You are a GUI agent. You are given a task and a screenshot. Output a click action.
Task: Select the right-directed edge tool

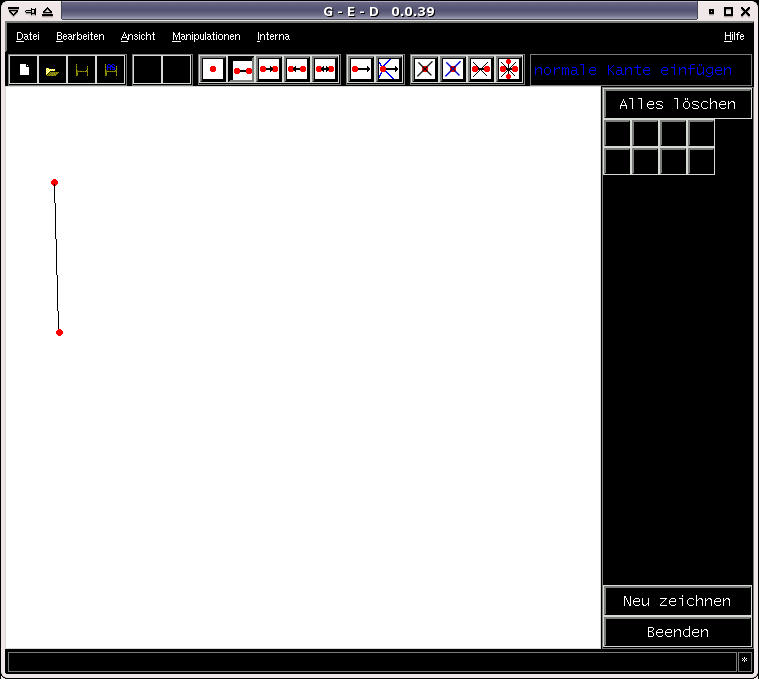(269, 69)
